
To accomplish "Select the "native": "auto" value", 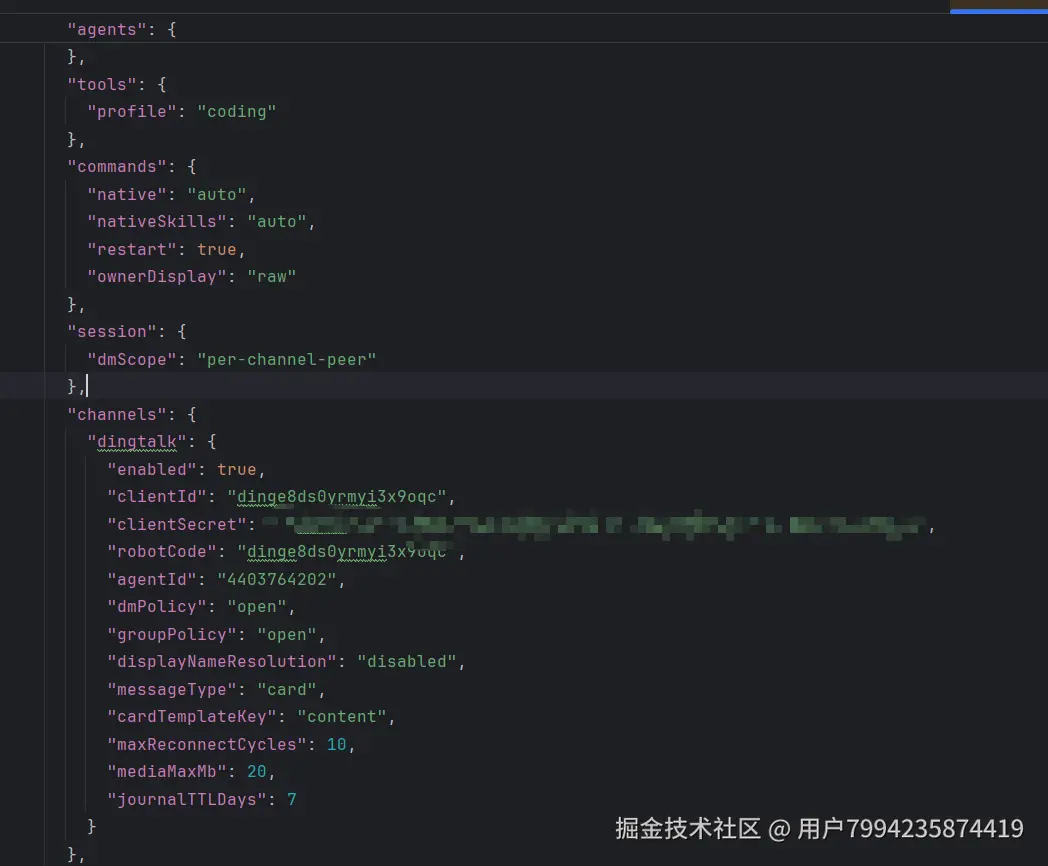I will coord(216,194).
